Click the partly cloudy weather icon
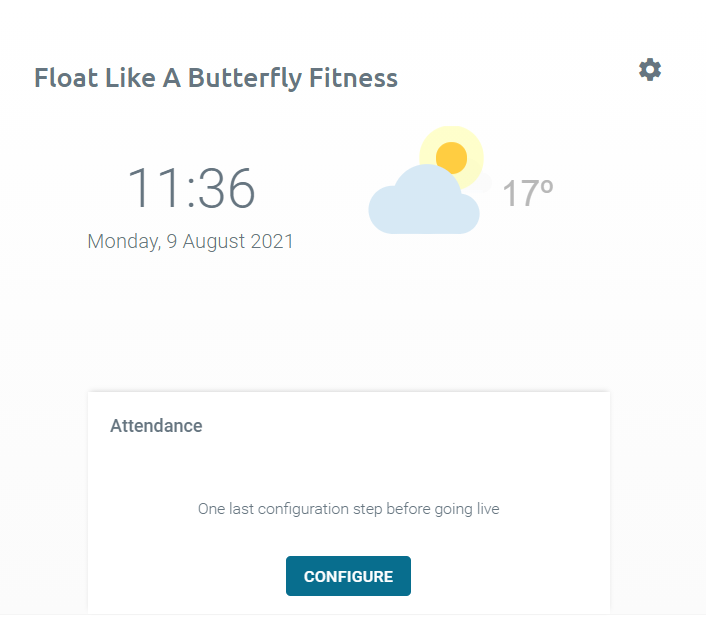This screenshot has width=706, height=643. (x=430, y=180)
